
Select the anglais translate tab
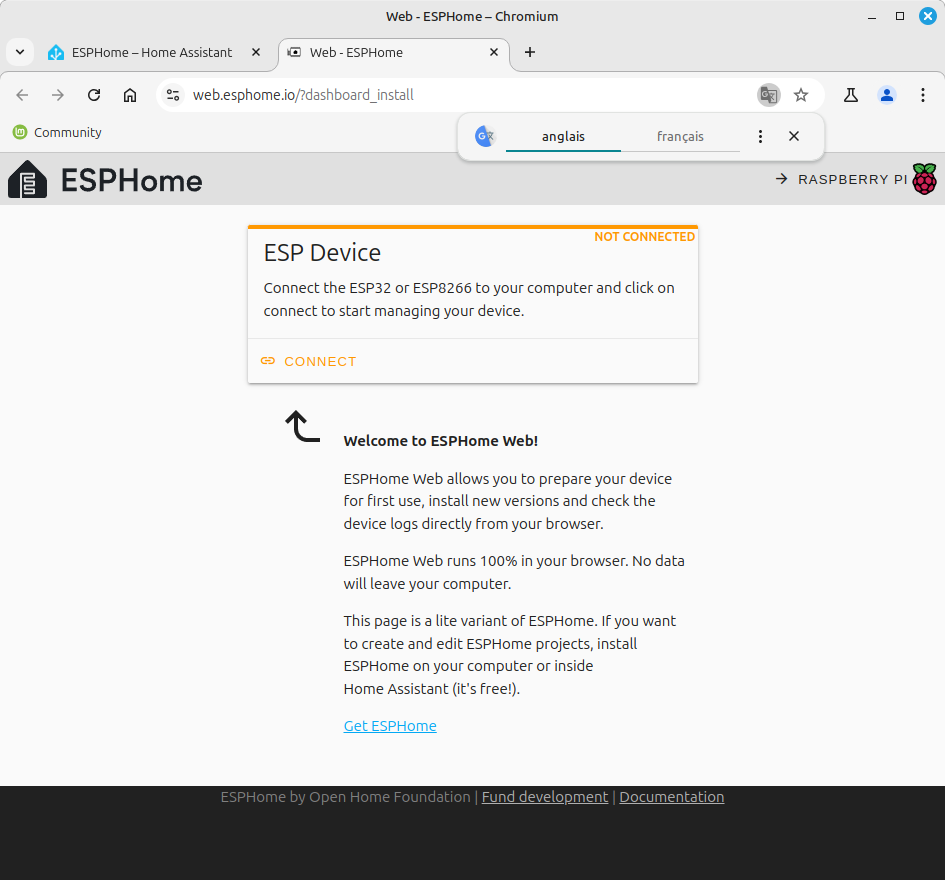(x=563, y=137)
